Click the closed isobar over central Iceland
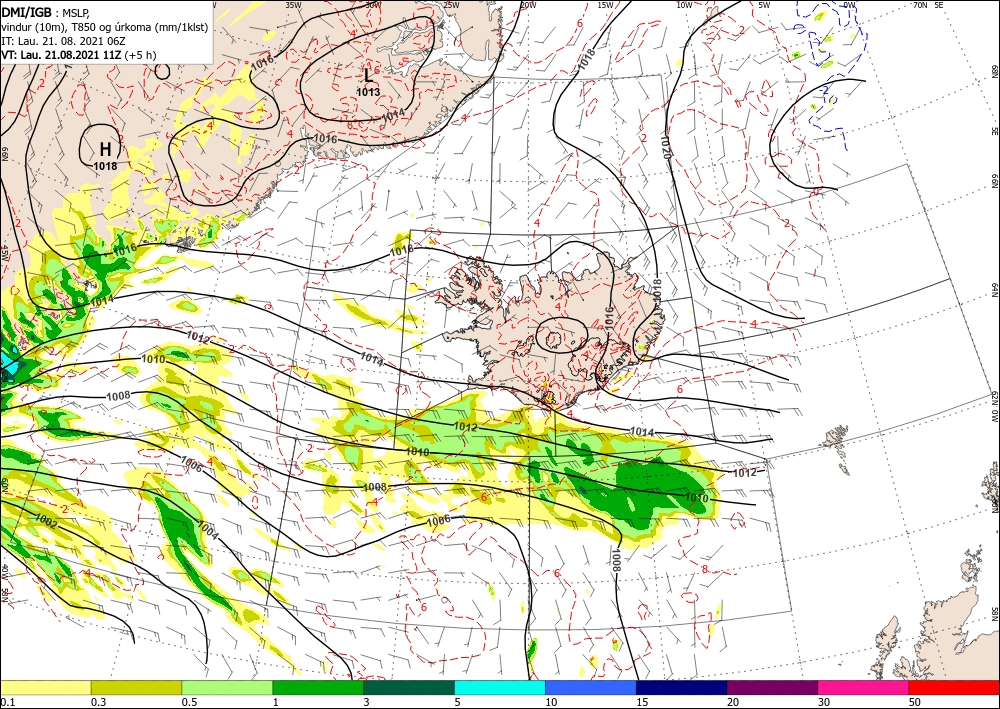Viewport: 1000px width, 709px height. (561, 335)
